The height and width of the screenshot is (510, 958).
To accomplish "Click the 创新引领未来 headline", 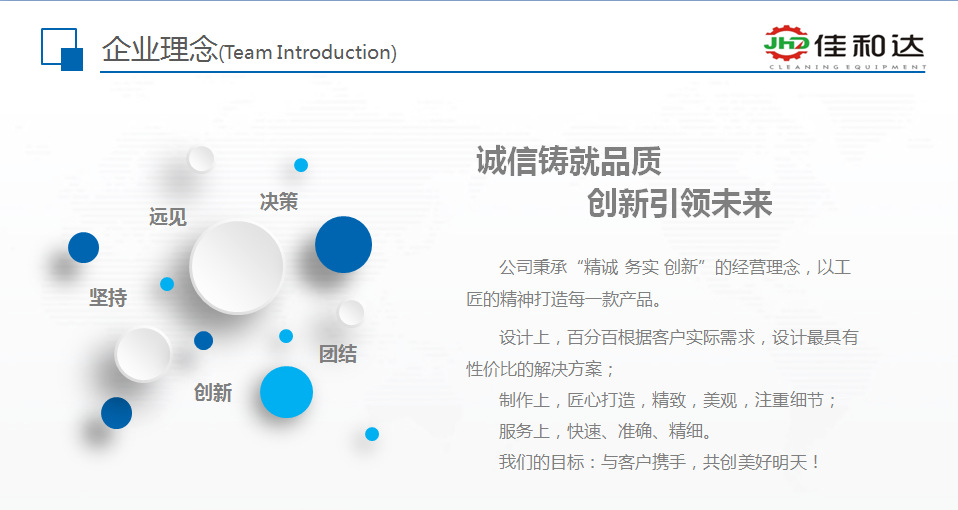I will [x=679, y=204].
